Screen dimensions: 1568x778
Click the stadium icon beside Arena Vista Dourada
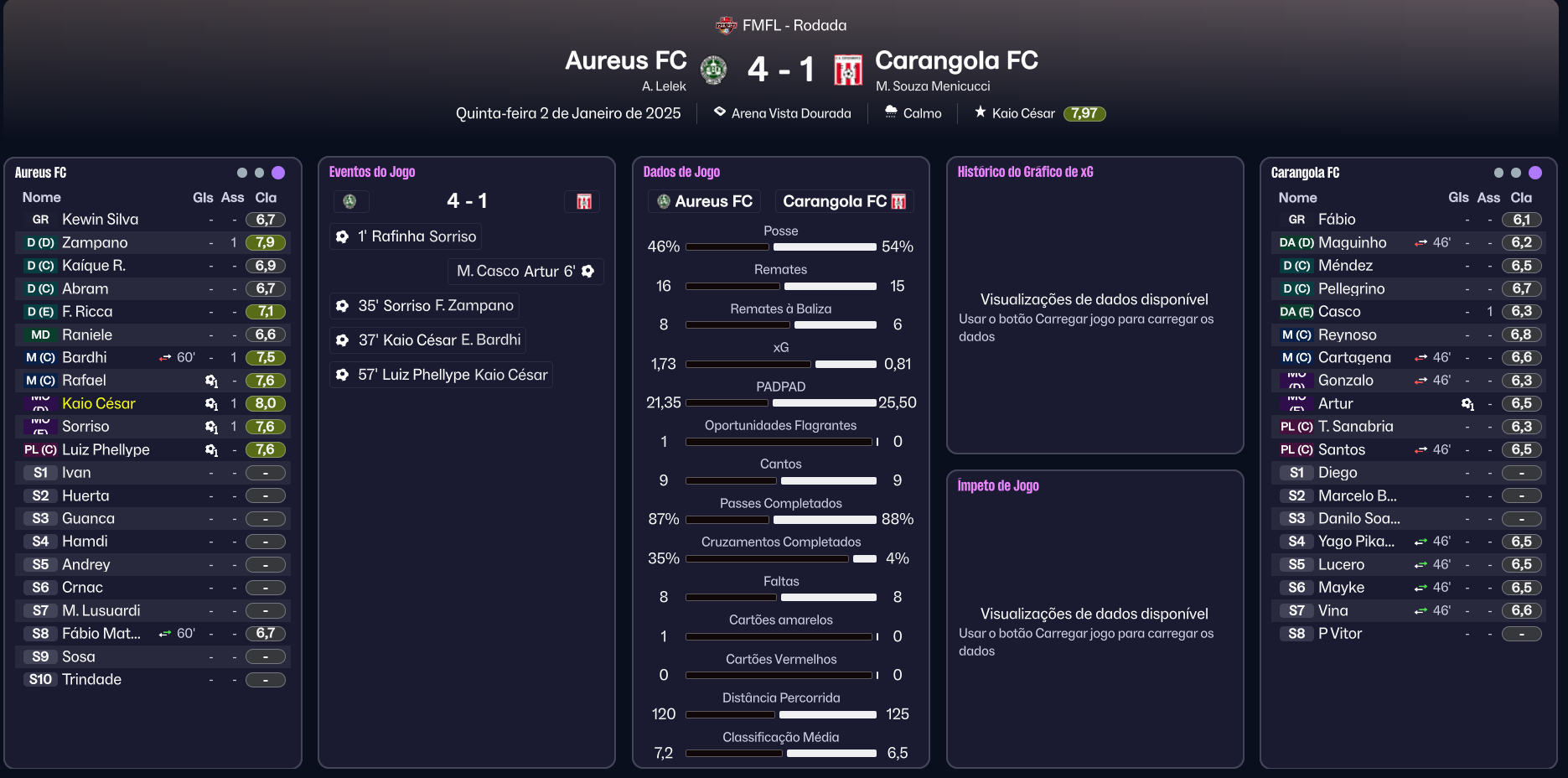(x=720, y=112)
